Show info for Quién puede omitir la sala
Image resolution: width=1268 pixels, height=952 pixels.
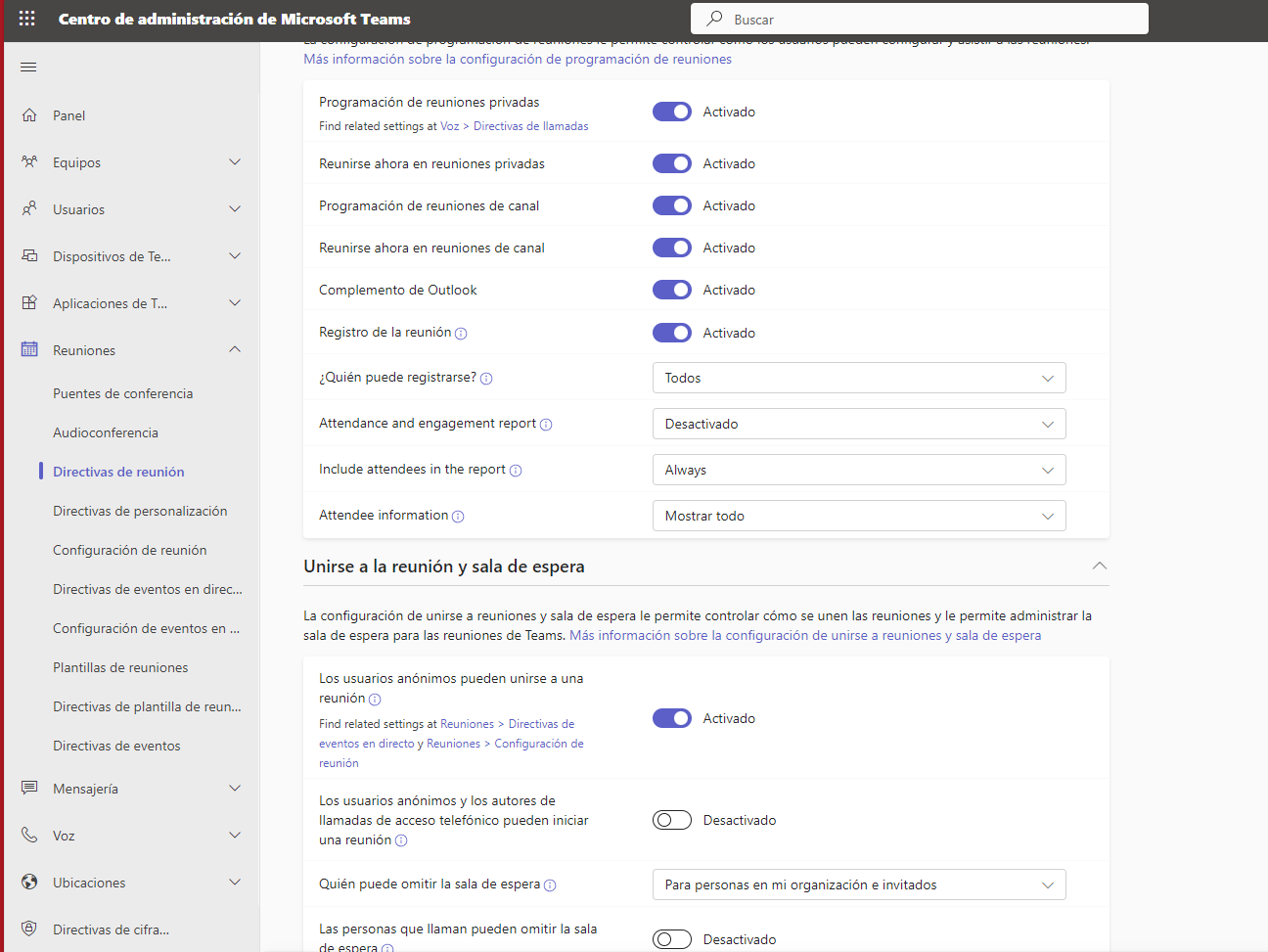click(x=550, y=885)
